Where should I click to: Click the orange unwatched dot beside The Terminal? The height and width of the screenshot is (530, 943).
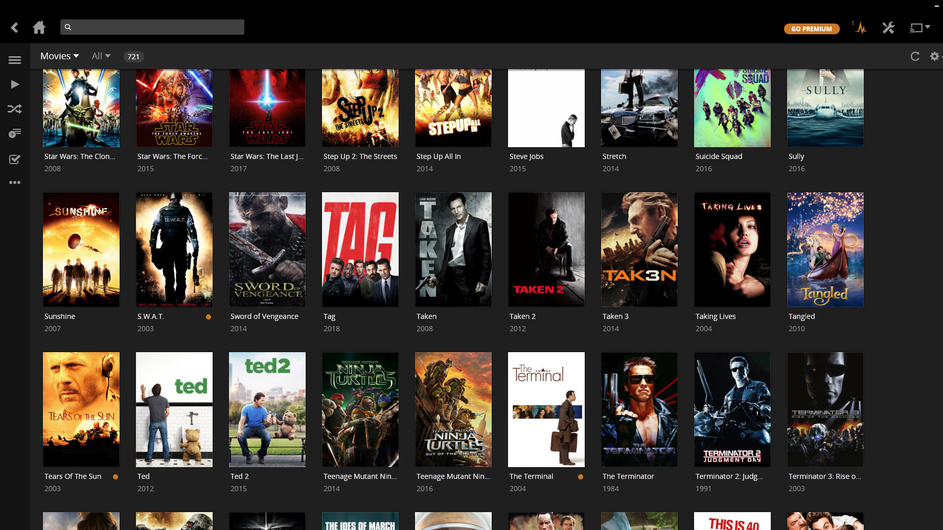(580, 476)
